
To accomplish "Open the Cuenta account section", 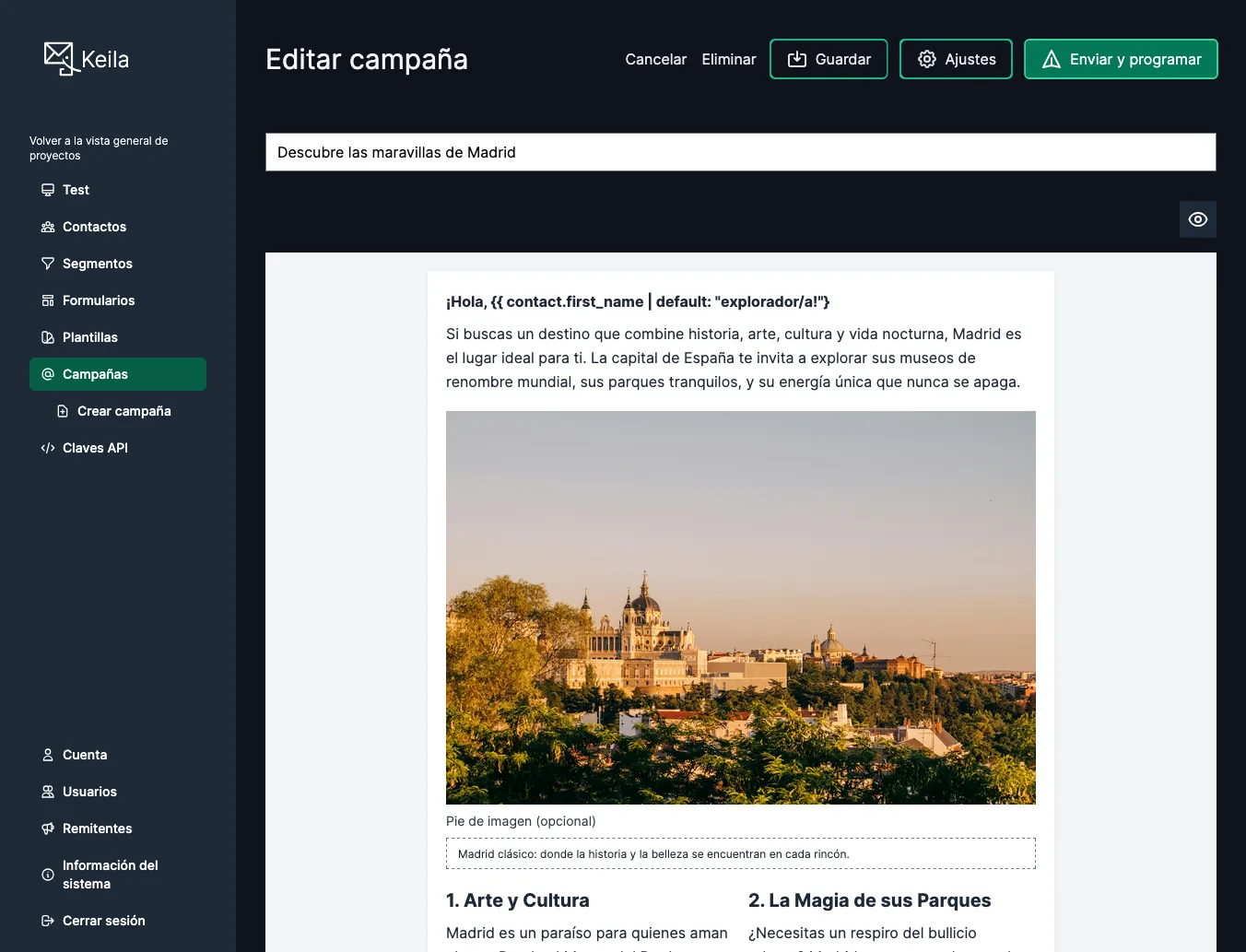I will 84,755.
